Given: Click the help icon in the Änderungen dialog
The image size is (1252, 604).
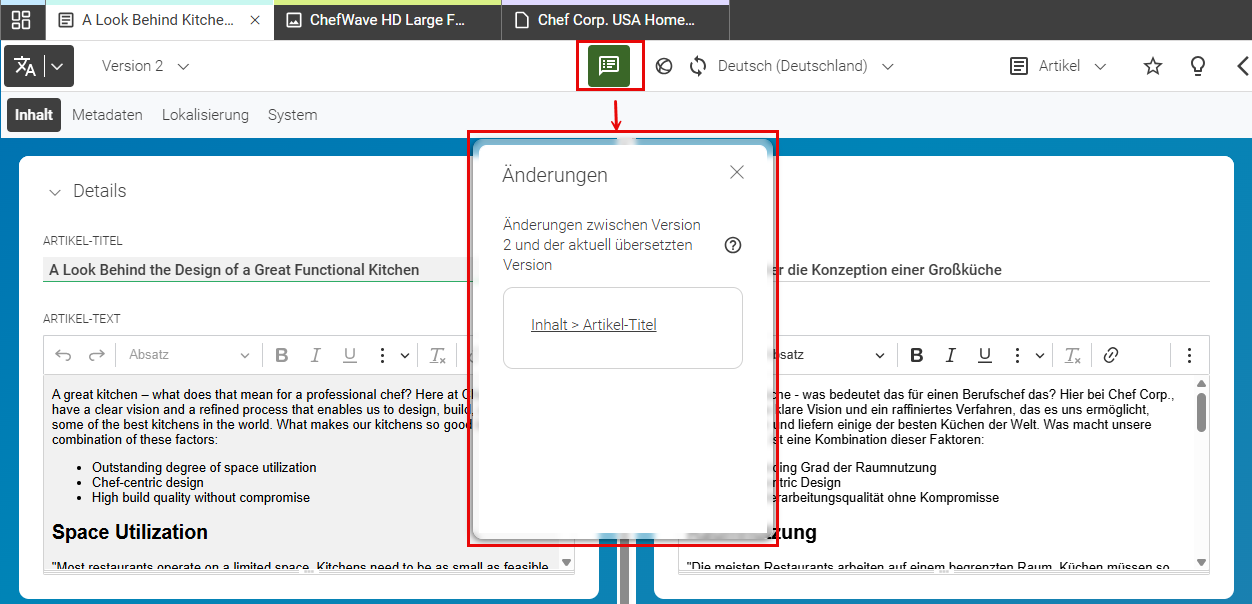Looking at the screenshot, I should (x=733, y=245).
